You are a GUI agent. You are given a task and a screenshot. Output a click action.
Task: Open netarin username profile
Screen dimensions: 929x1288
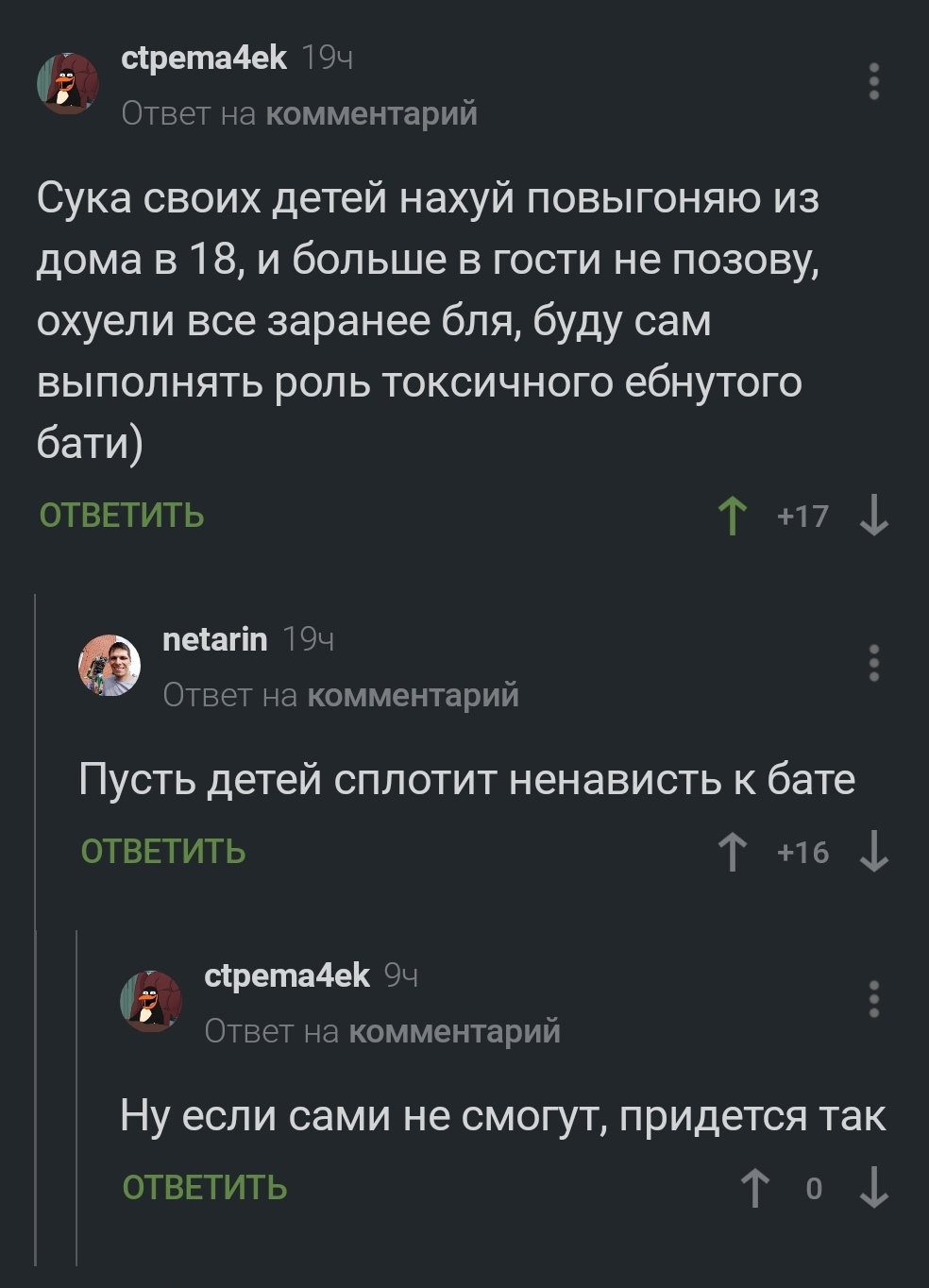pyautogui.click(x=215, y=640)
